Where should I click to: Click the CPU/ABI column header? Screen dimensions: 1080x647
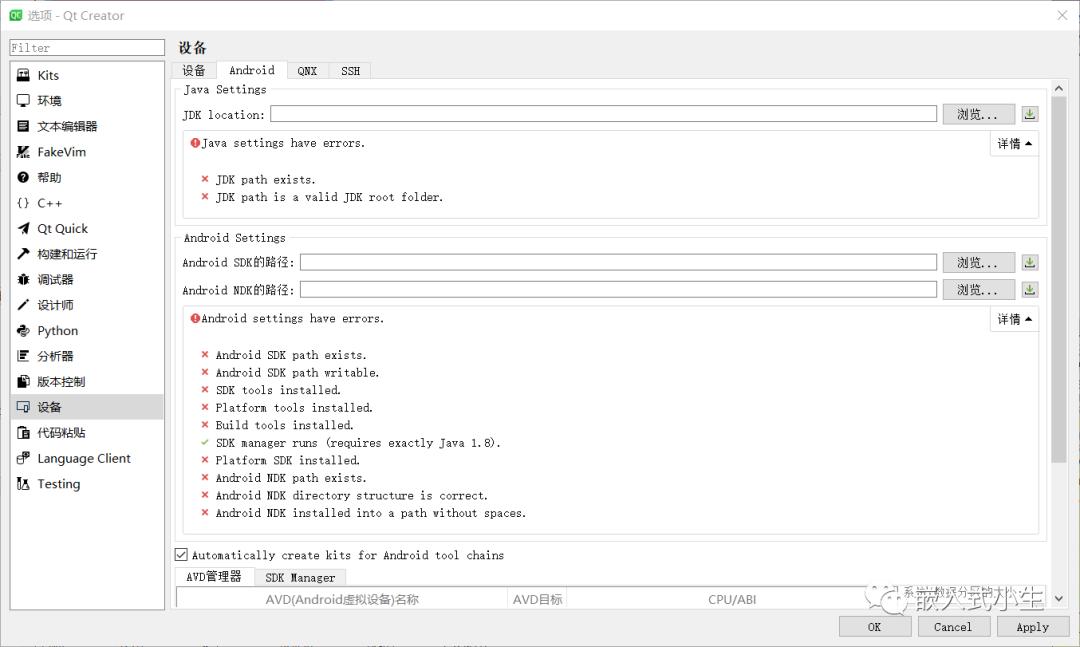pos(731,599)
